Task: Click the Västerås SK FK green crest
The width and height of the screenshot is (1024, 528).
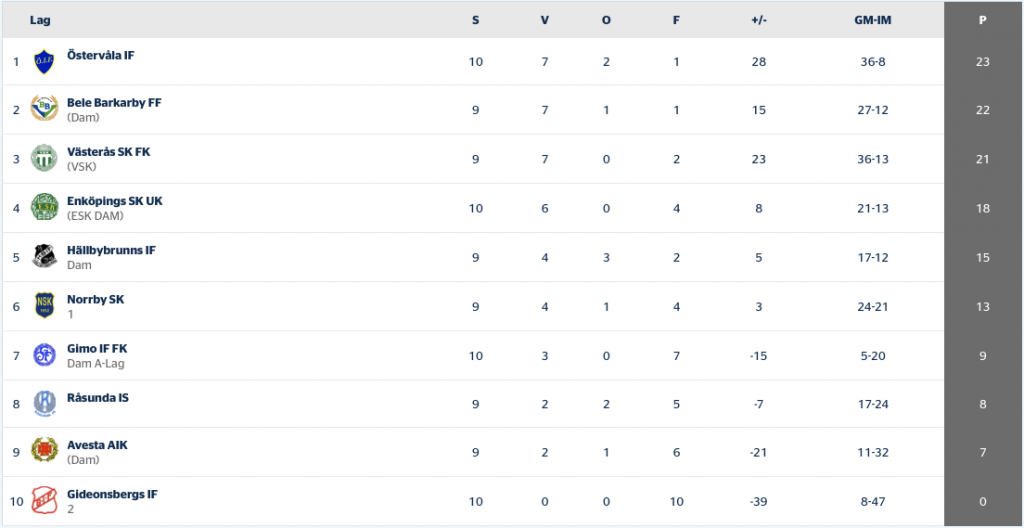Action: [44, 158]
